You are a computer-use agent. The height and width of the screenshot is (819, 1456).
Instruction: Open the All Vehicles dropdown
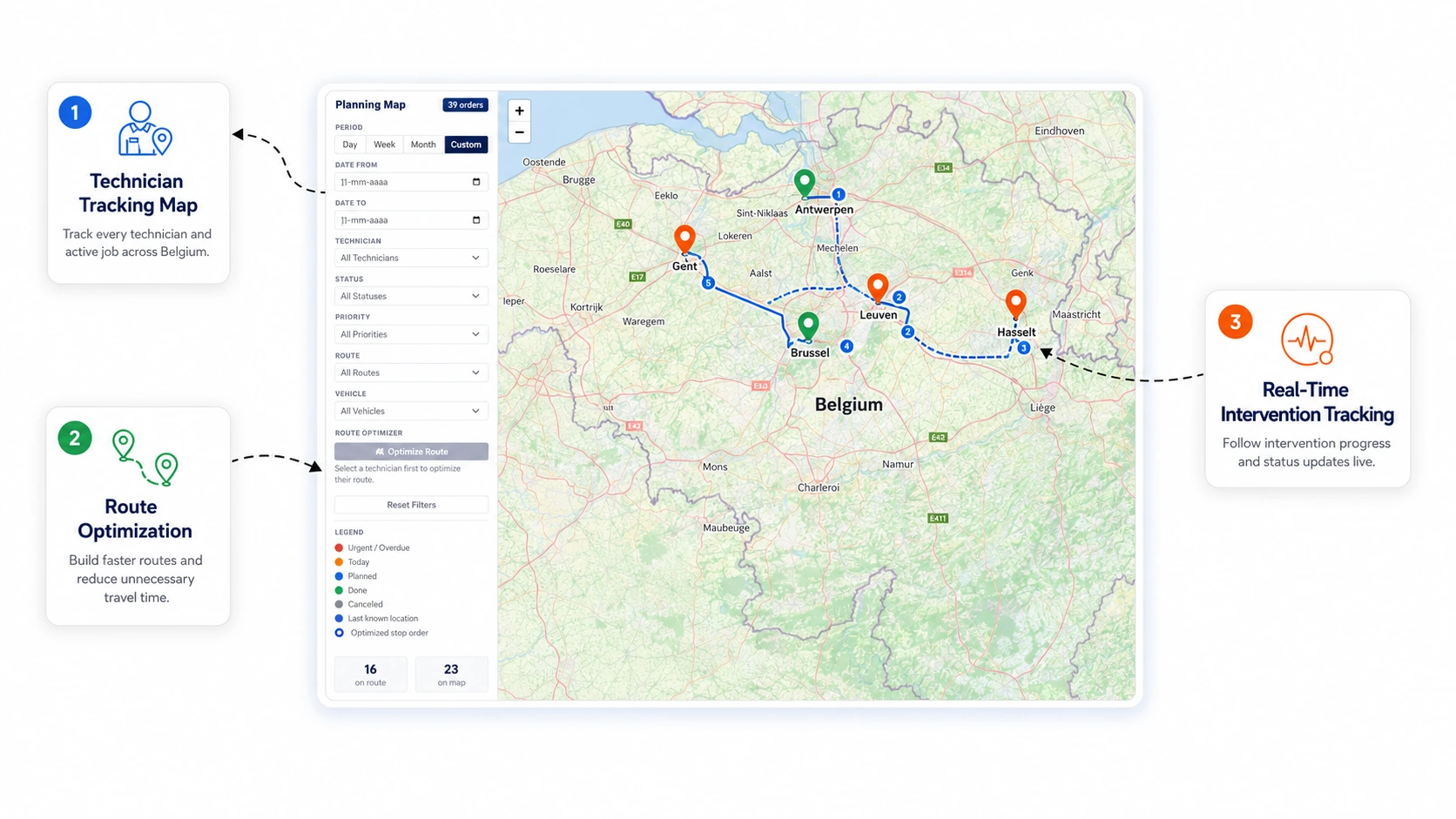[411, 411]
